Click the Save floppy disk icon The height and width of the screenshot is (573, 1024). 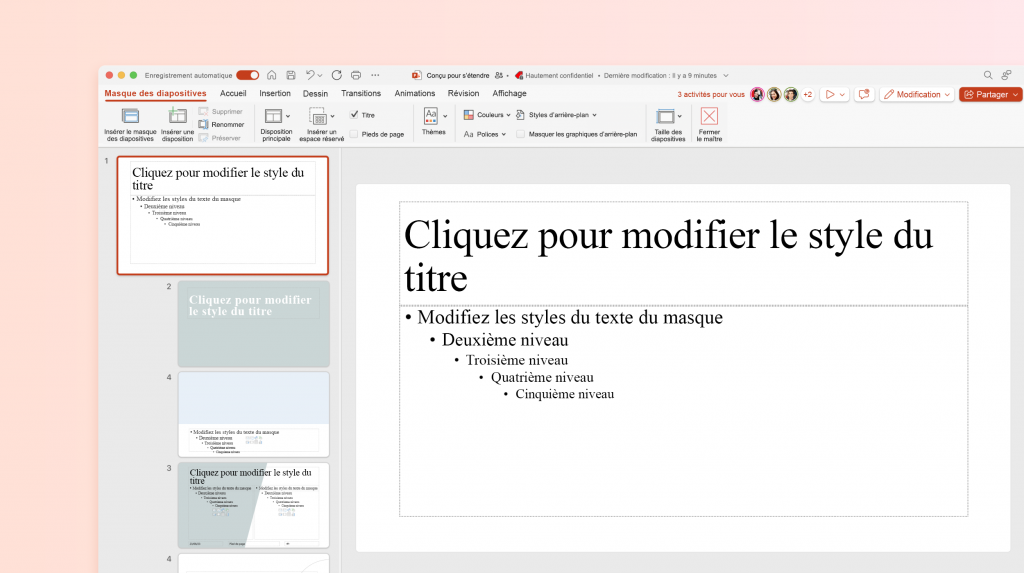click(x=291, y=75)
